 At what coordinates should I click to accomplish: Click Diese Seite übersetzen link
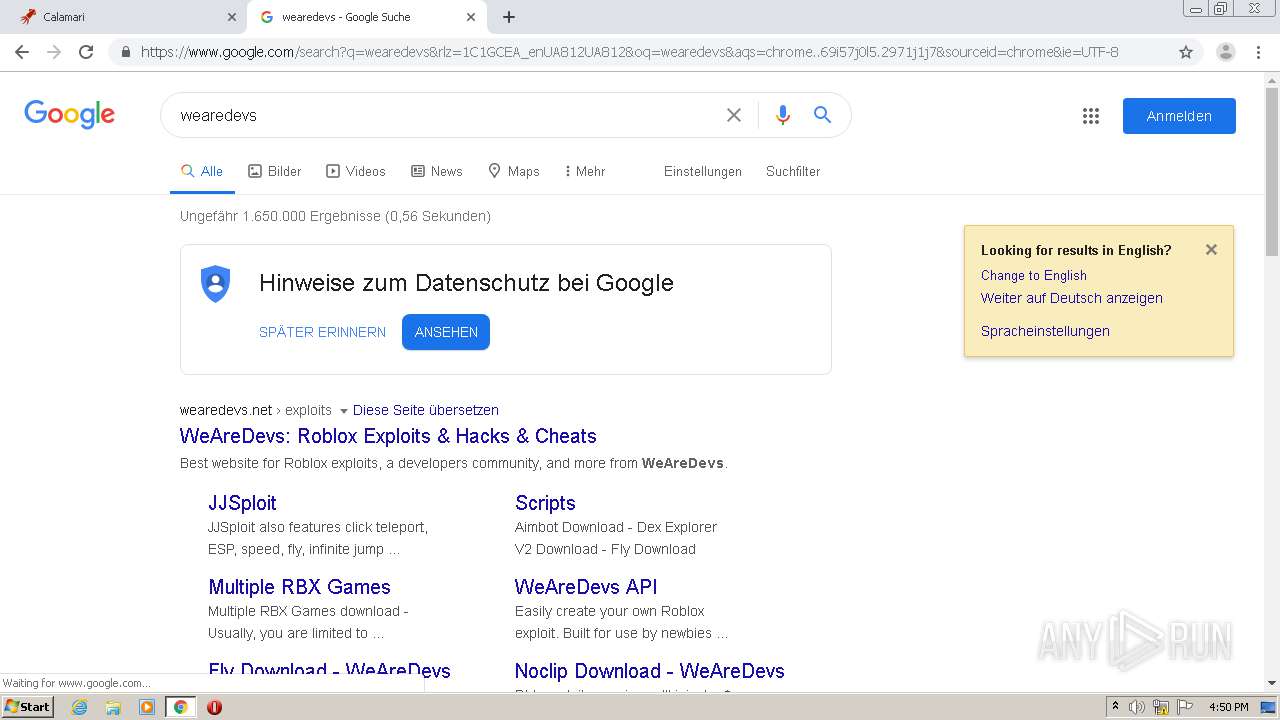(x=426, y=410)
